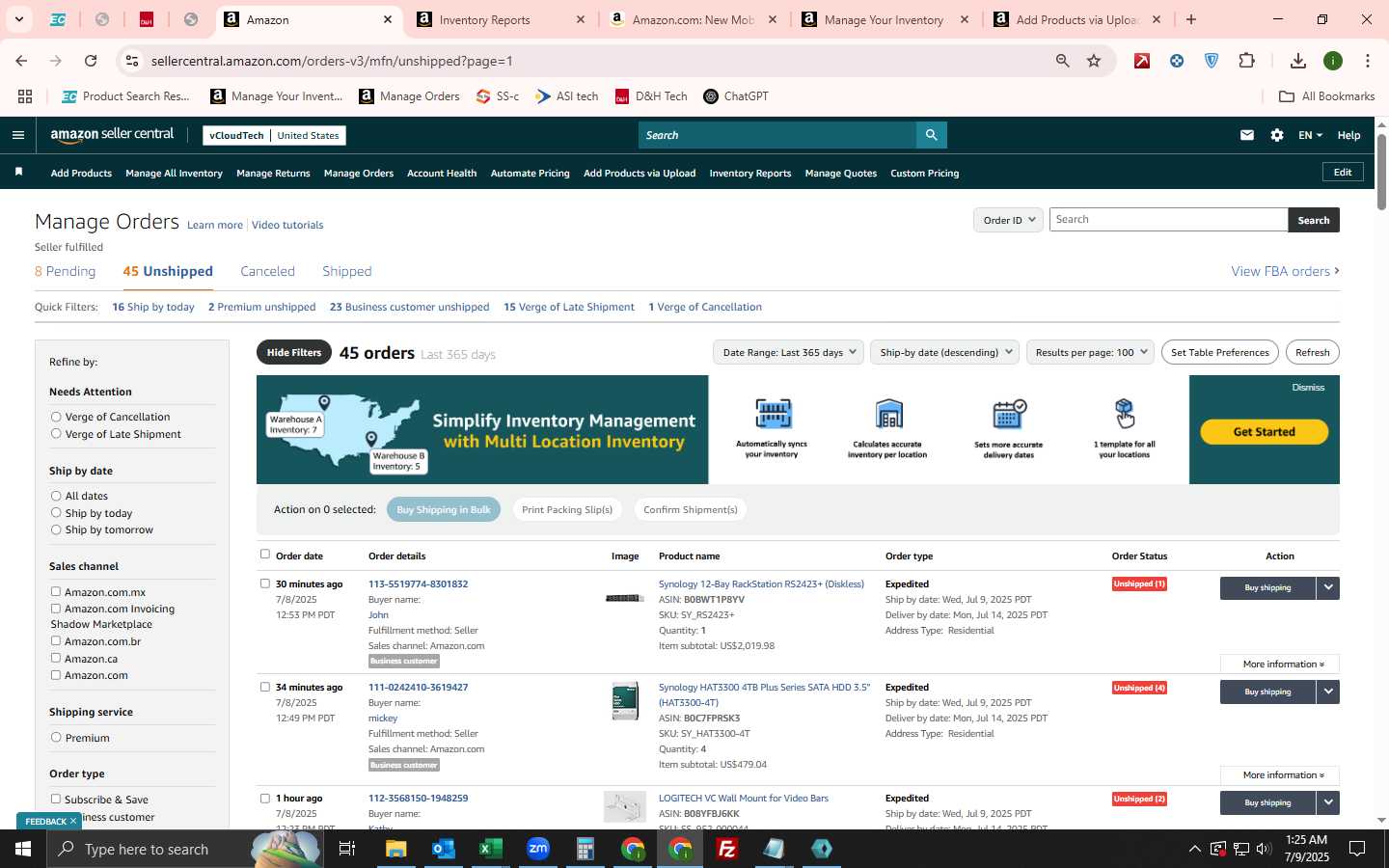Open ASI tech bookmark

pyautogui.click(x=567, y=96)
